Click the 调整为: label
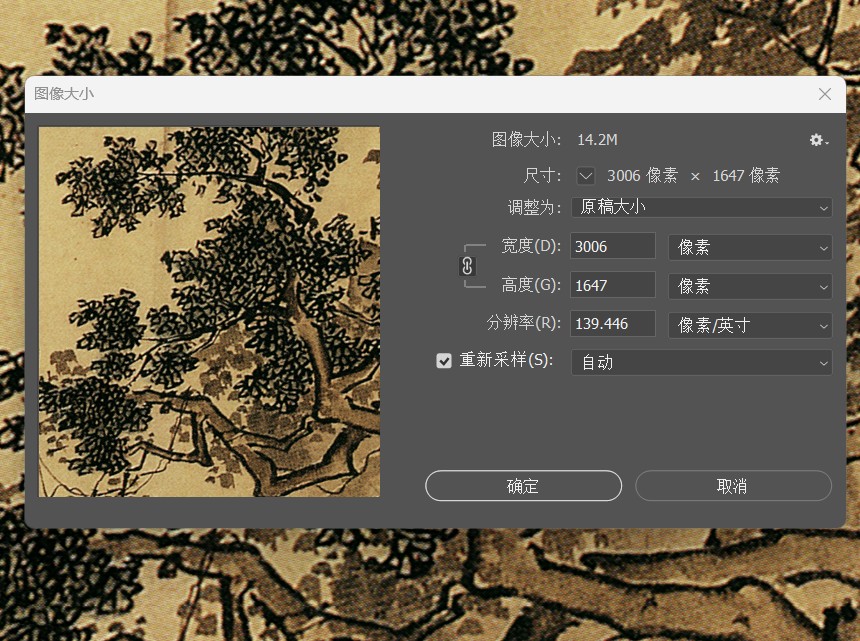 [x=534, y=207]
